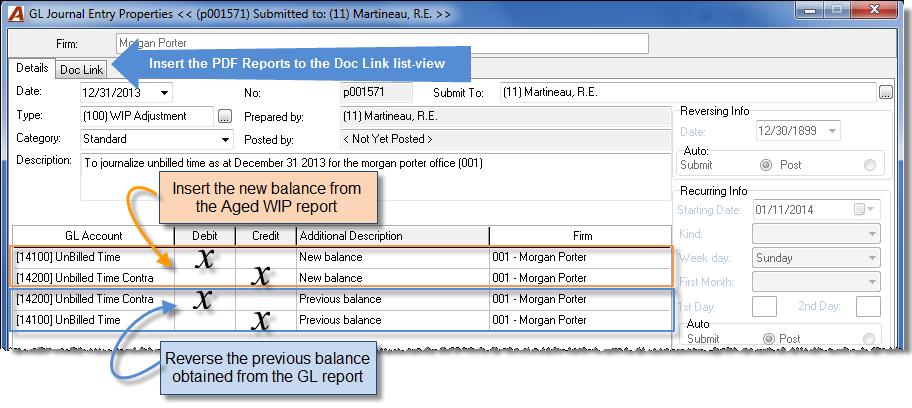Switch to the Details tab
Viewport: 912px width, 408px height.
click(x=32, y=68)
